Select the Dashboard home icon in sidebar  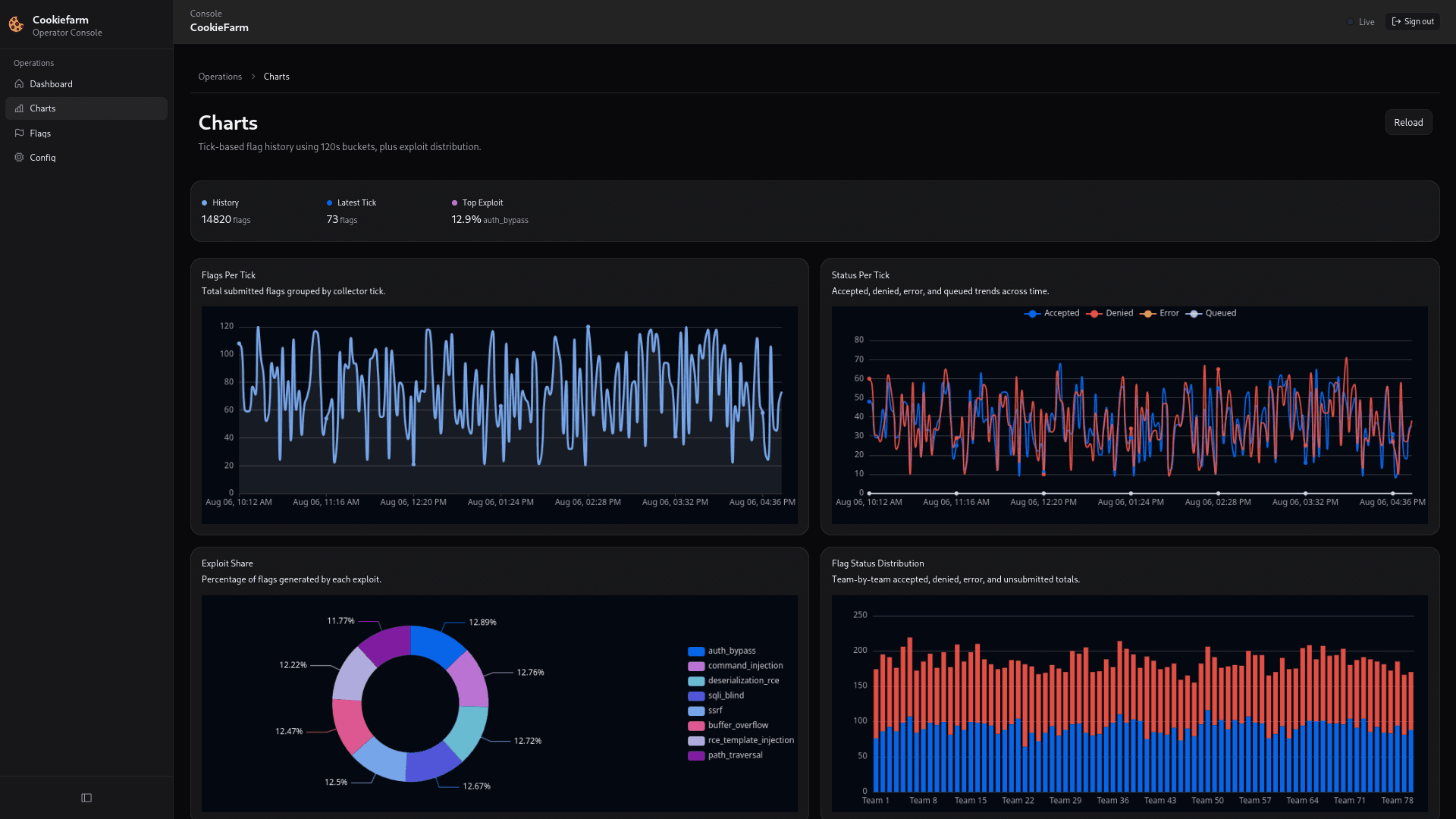pos(19,84)
